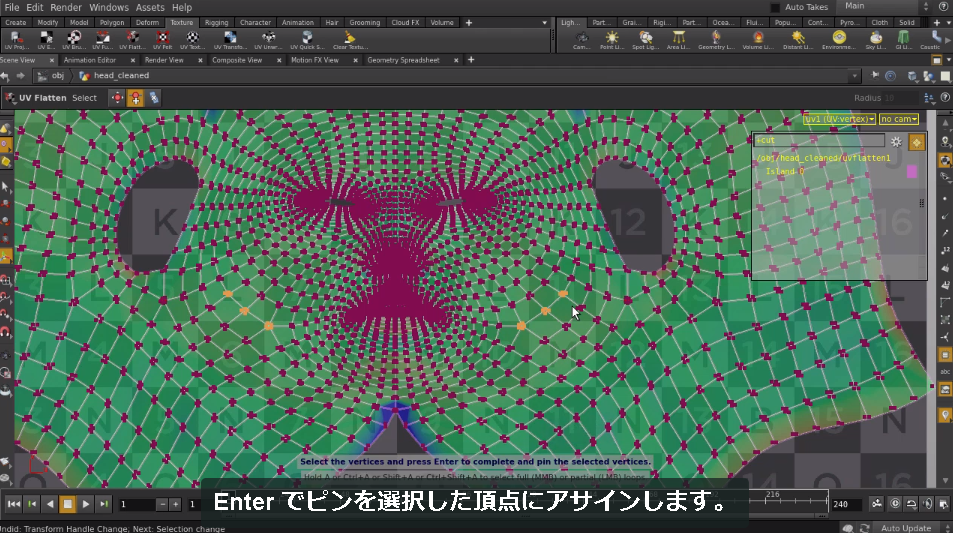Open the Render menu
The width and height of the screenshot is (953, 533).
click(x=66, y=7)
